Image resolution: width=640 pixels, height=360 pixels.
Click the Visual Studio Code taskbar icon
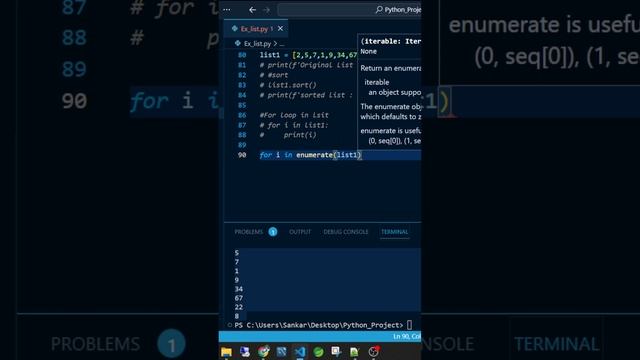click(300, 351)
